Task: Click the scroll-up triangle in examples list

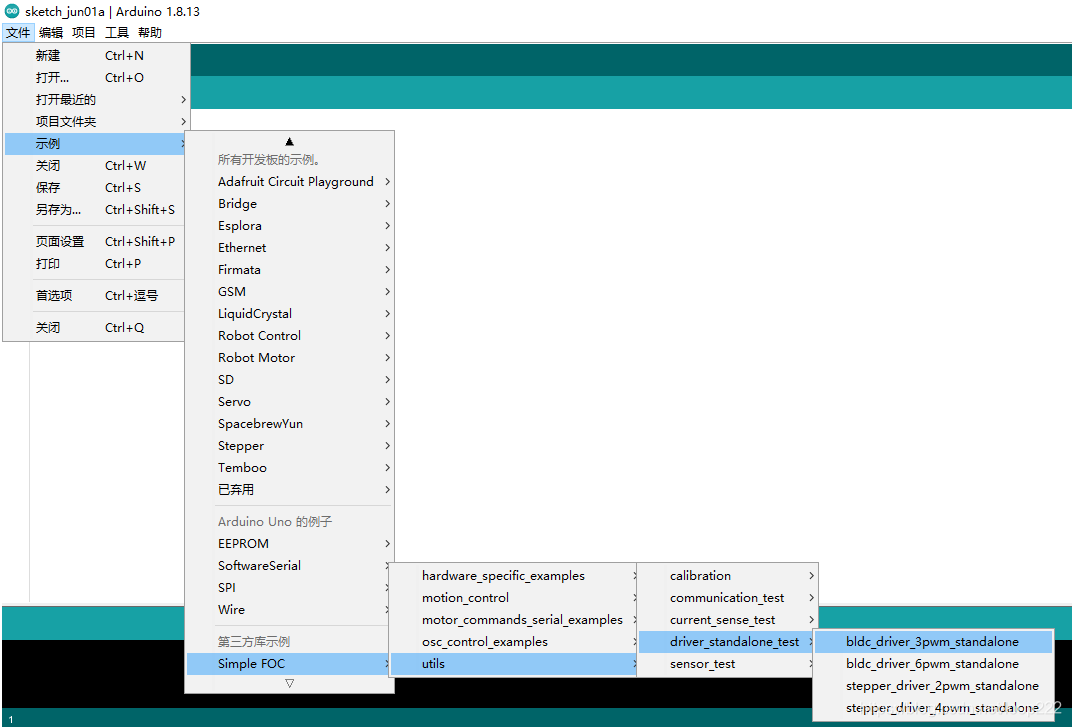Action: [289, 142]
